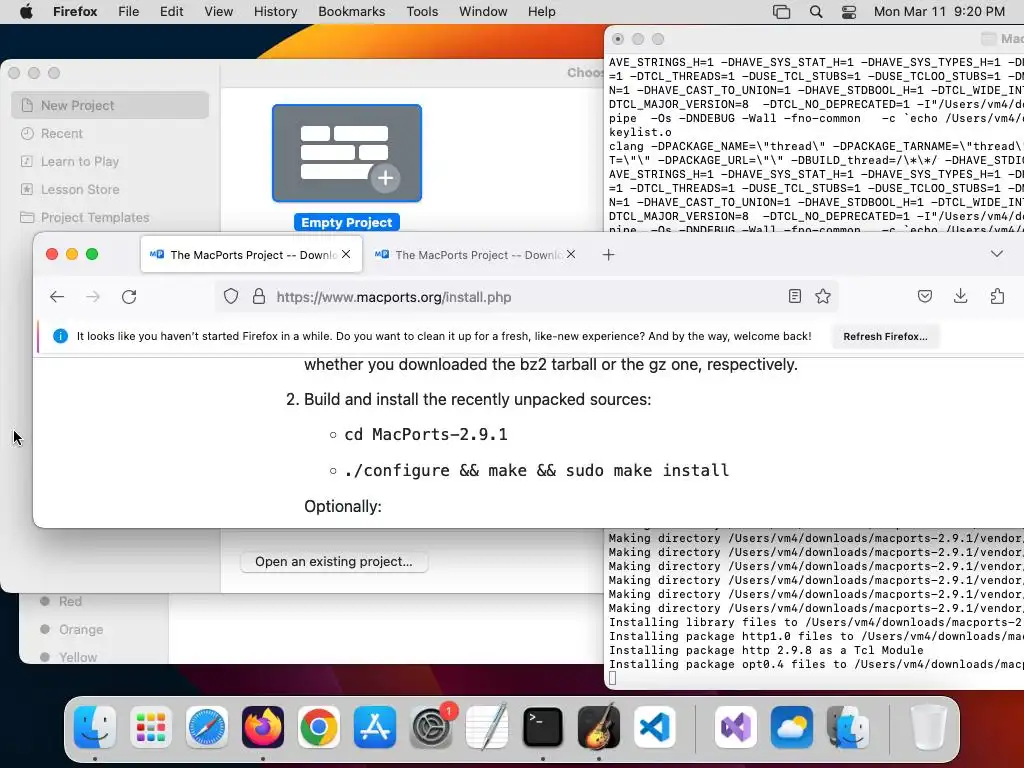
Task: Open the App Store from the Dock
Action: tap(375, 727)
